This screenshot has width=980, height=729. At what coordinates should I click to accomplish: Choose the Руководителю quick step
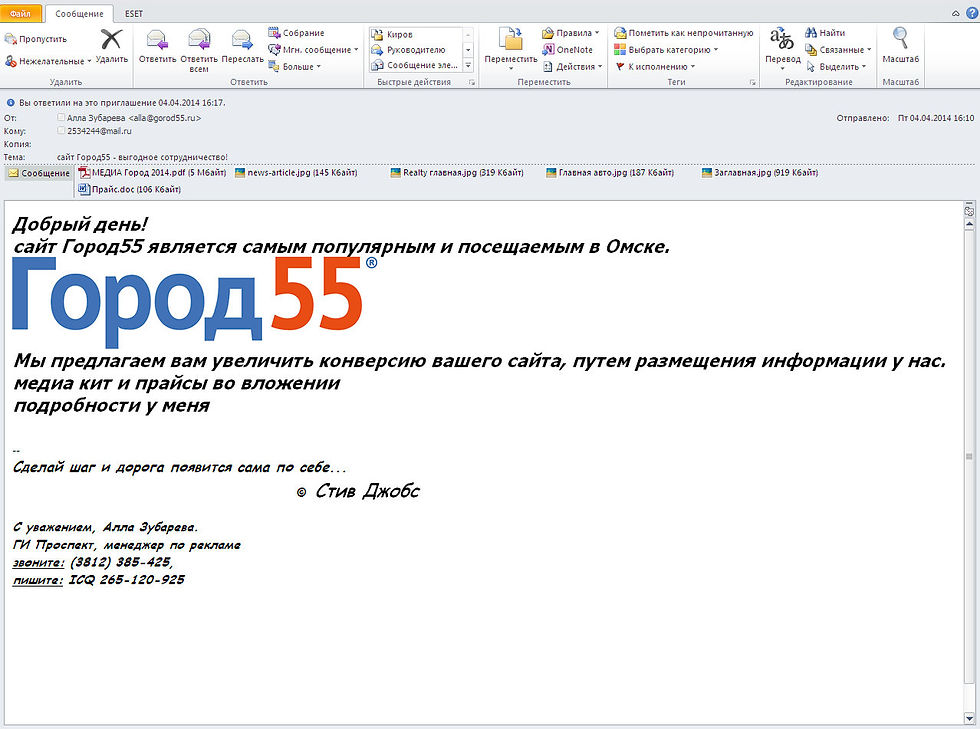(x=408, y=49)
